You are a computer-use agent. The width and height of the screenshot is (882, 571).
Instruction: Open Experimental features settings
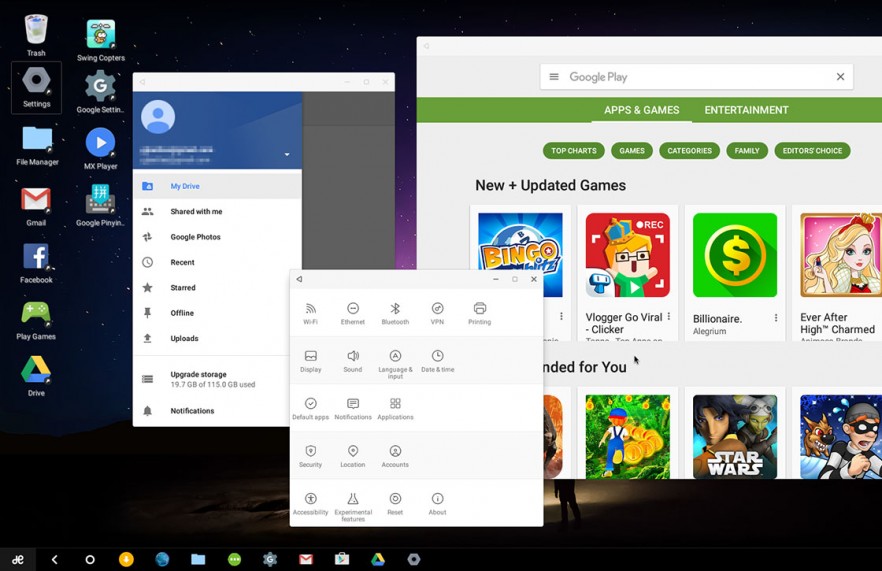pos(353,507)
